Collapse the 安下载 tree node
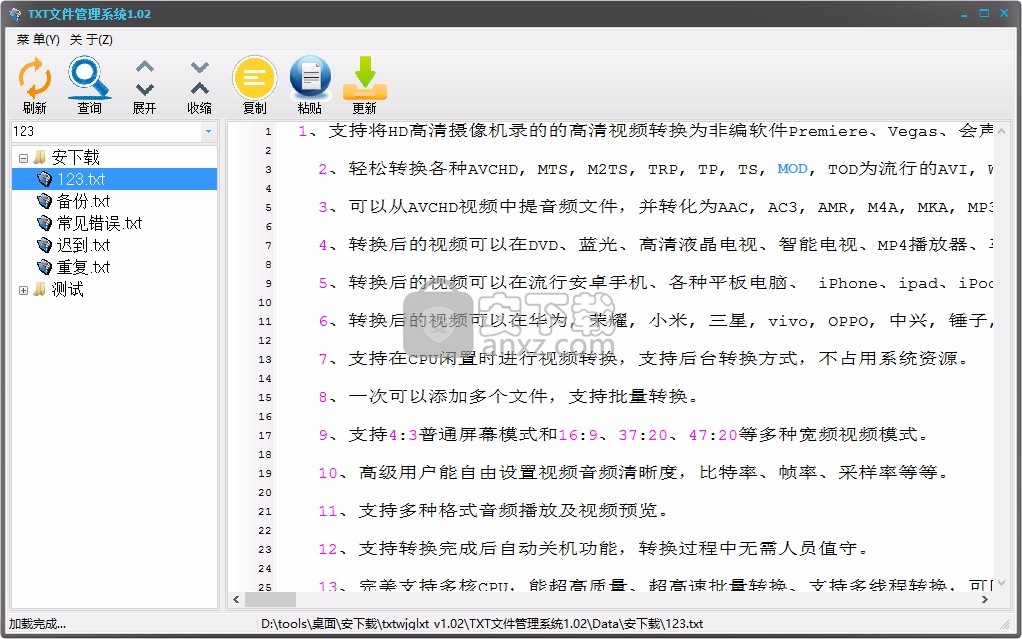 pos(23,158)
